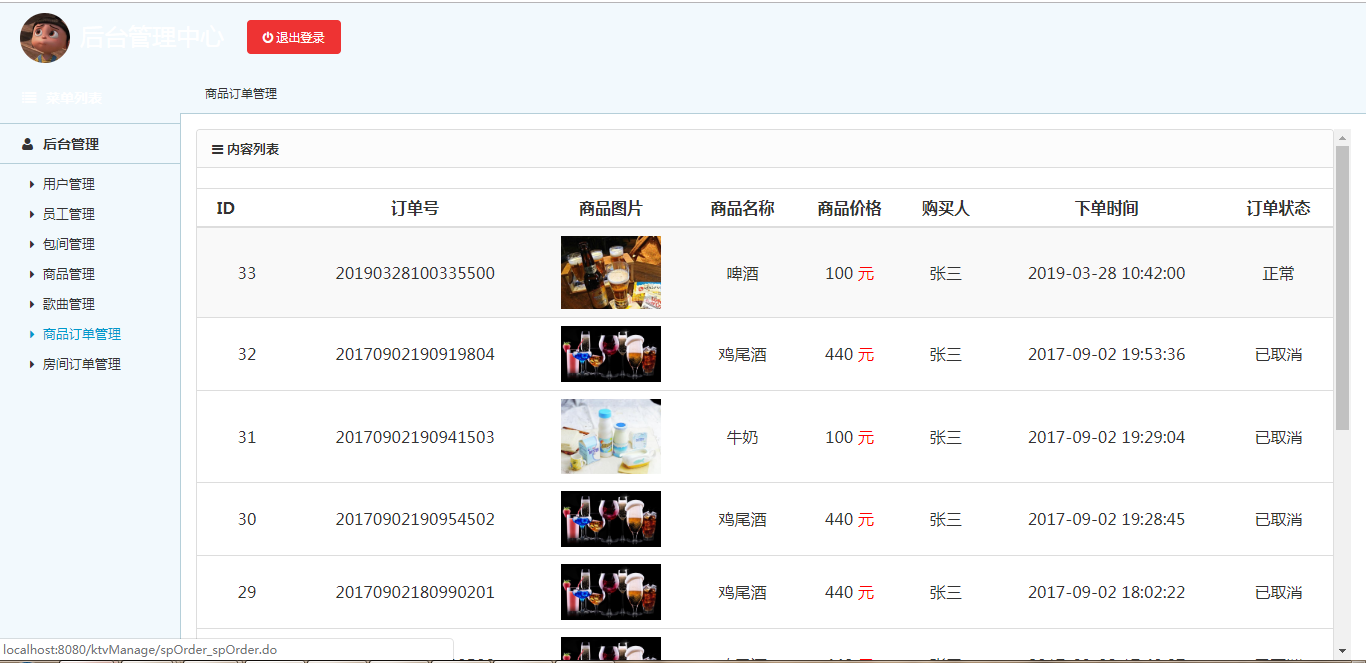
Task: Expand the arrow beside 包间管理
Action: (32, 244)
